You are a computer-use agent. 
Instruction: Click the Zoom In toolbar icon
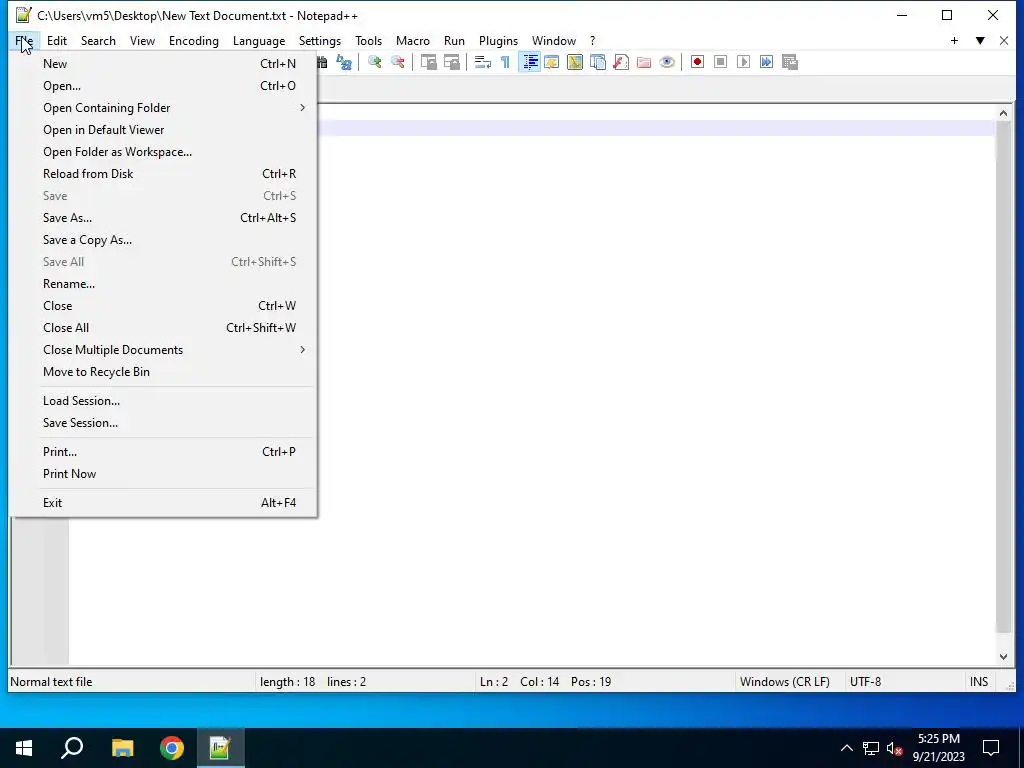coord(375,62)
